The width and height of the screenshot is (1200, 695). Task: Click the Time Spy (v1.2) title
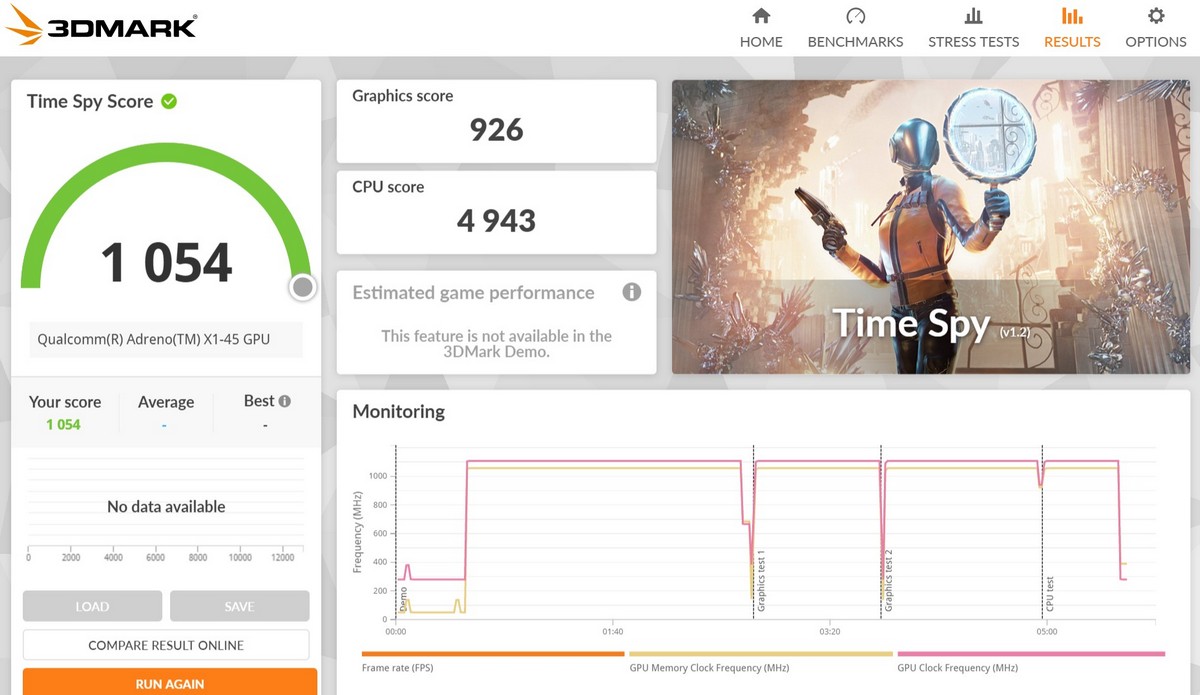[930, 323]
